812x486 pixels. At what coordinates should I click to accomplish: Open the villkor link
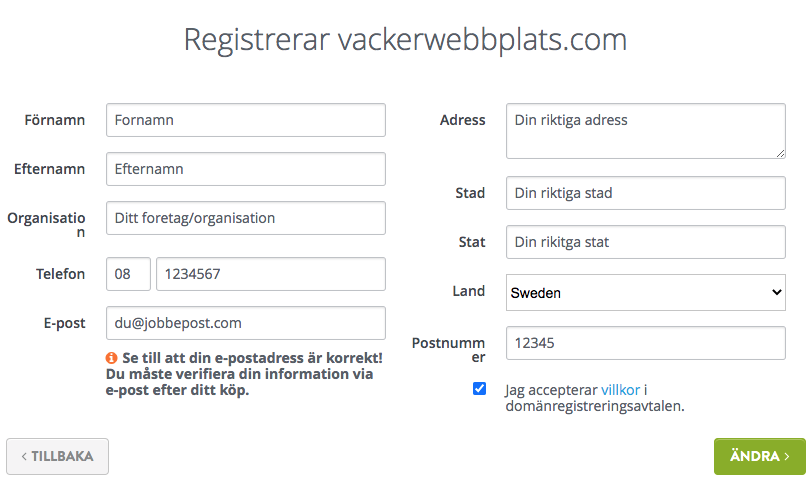point(620,390)
